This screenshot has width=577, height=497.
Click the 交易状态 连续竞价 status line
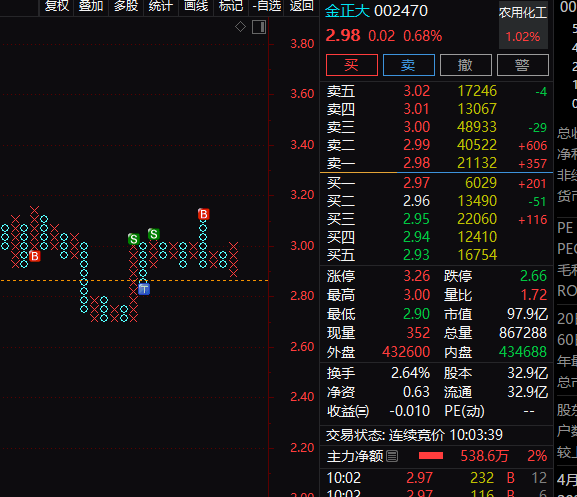point(414,435)
